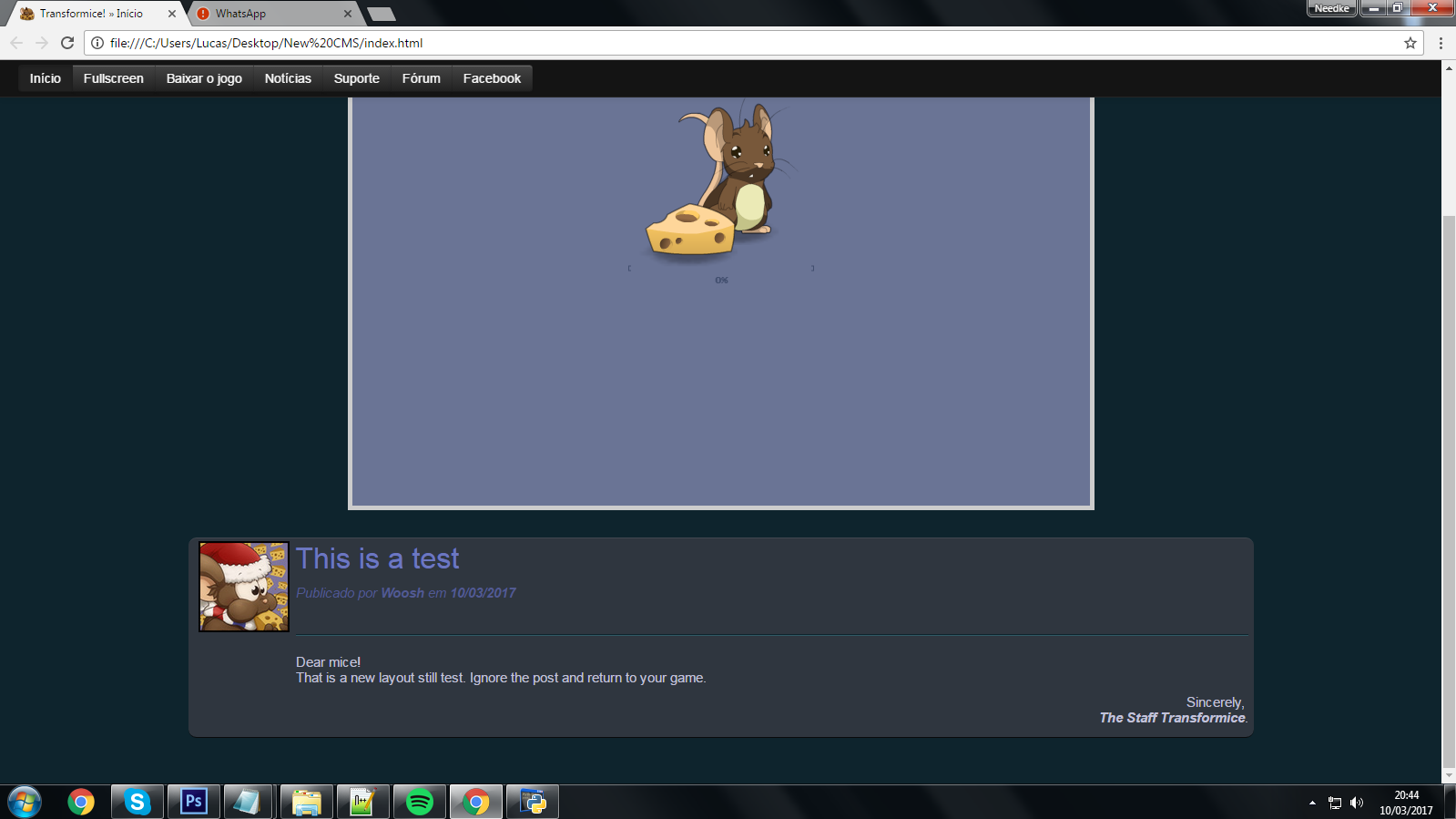
Task: Open the notepad-like taskbar app
Action: [248, 802]
